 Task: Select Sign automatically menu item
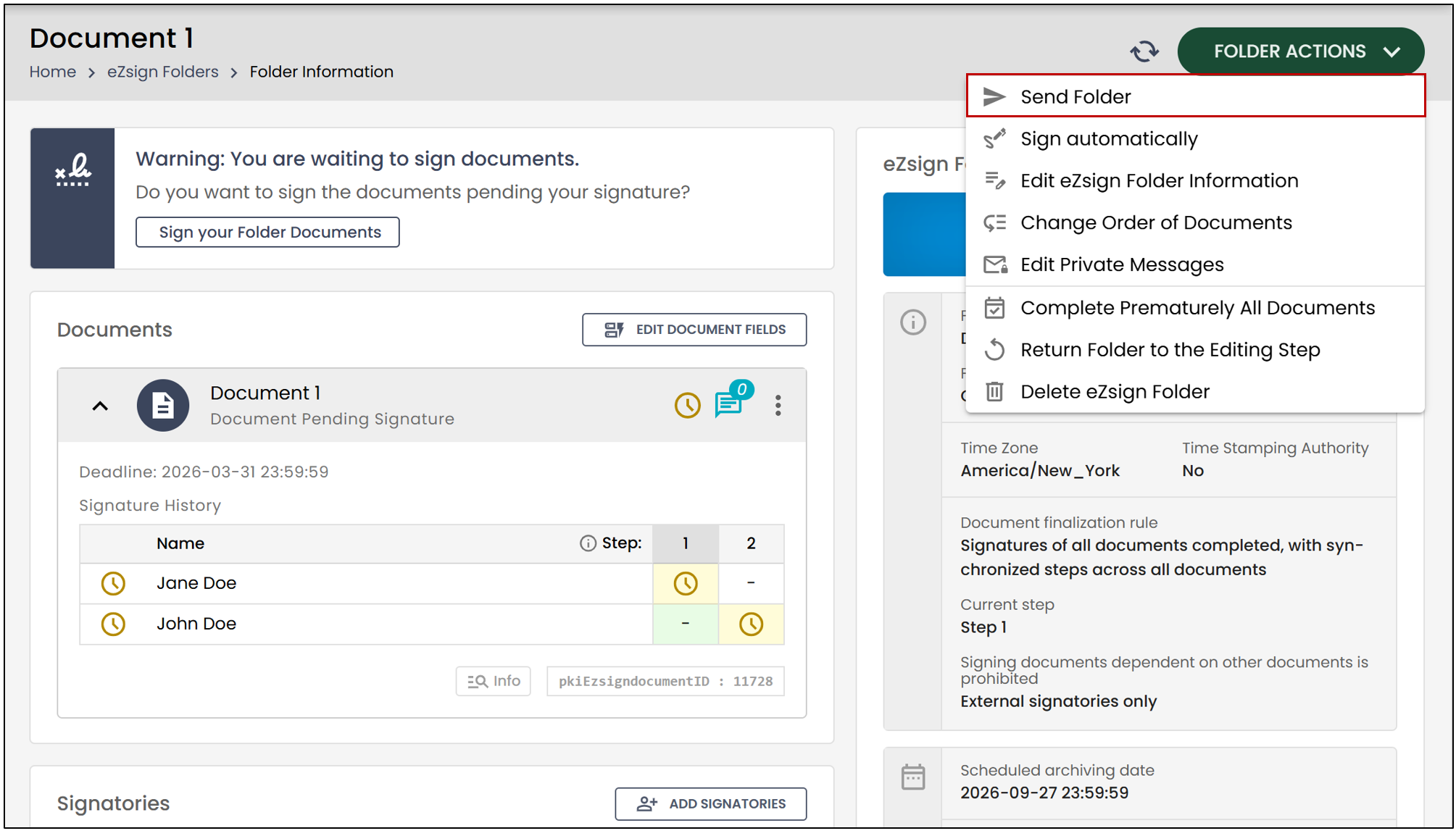pyautogui.click(x=1196, y=138)
